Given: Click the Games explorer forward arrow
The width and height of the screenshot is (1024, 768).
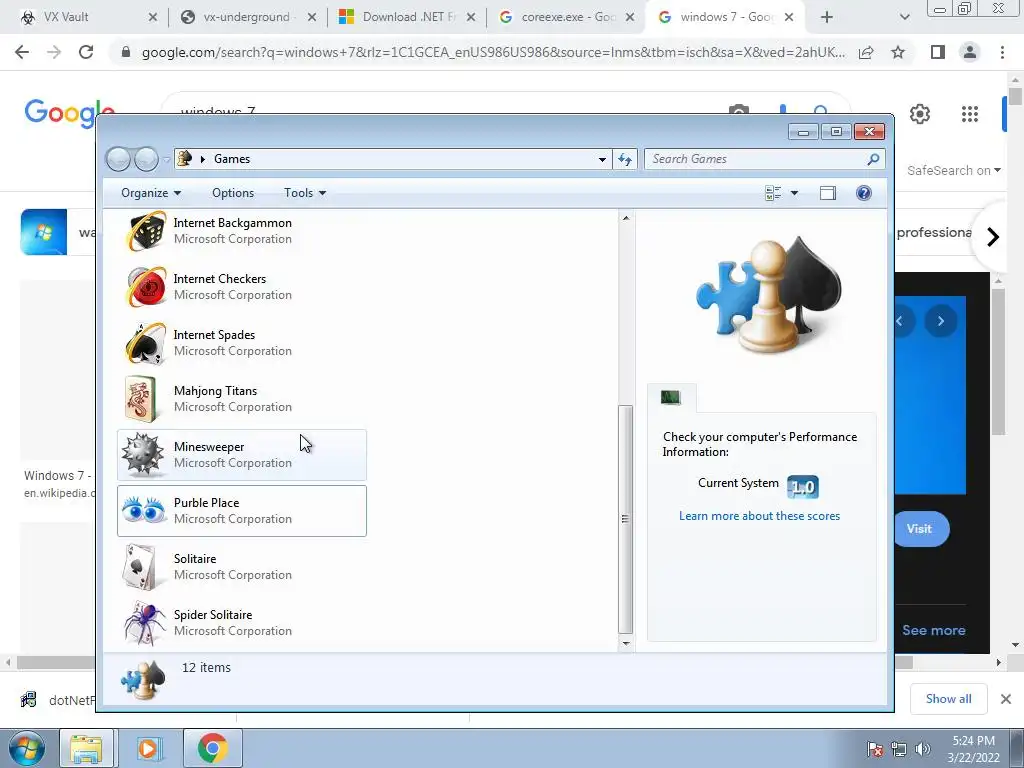Looking at the screenshot, I should point(146,159).
